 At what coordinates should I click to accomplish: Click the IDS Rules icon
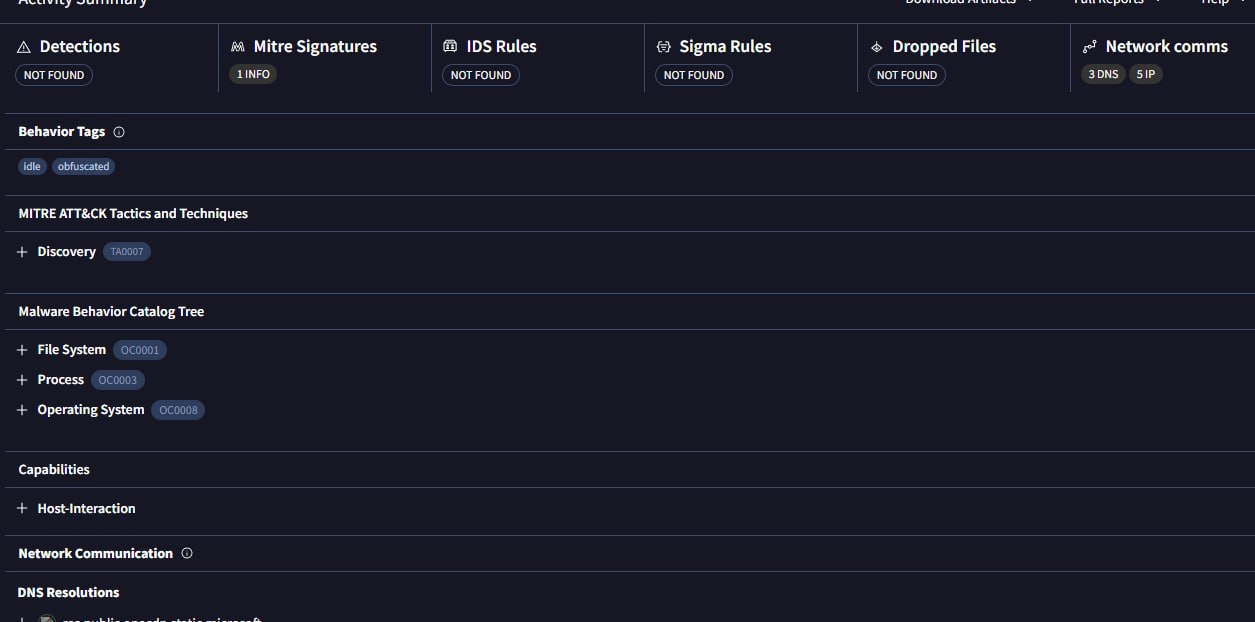450,47
